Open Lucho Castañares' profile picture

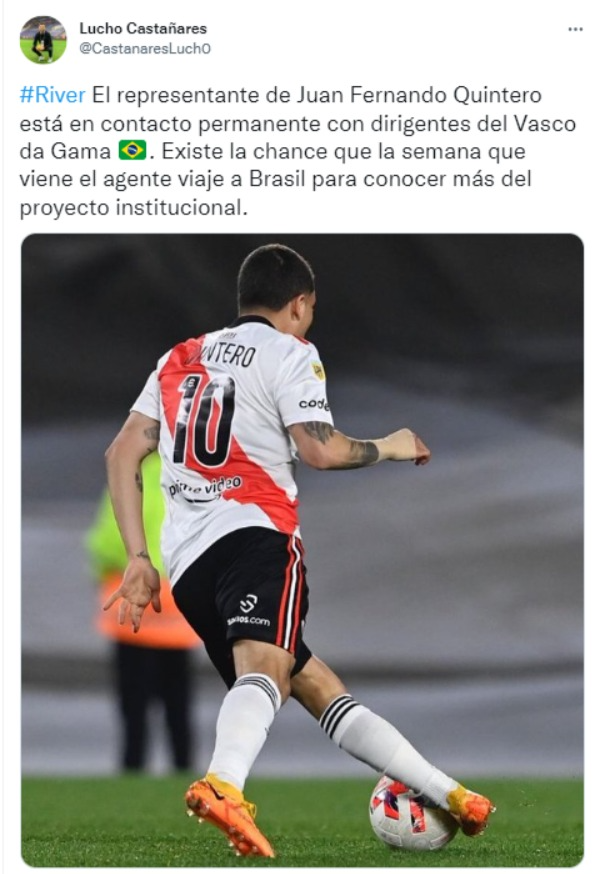click(43, 39)
